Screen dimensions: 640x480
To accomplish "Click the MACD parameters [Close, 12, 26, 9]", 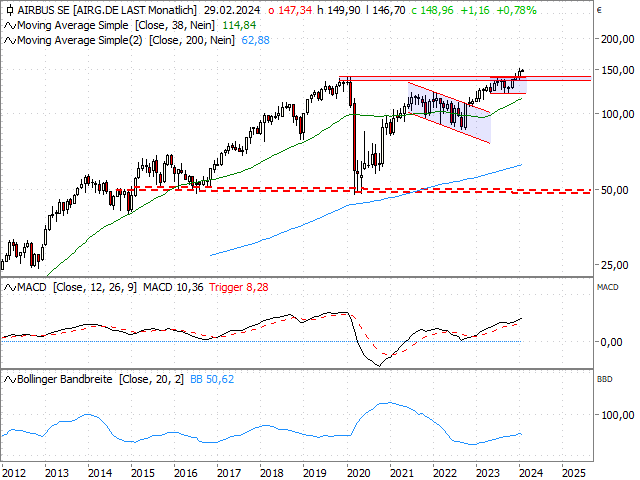I will click(x=95, y=287).
